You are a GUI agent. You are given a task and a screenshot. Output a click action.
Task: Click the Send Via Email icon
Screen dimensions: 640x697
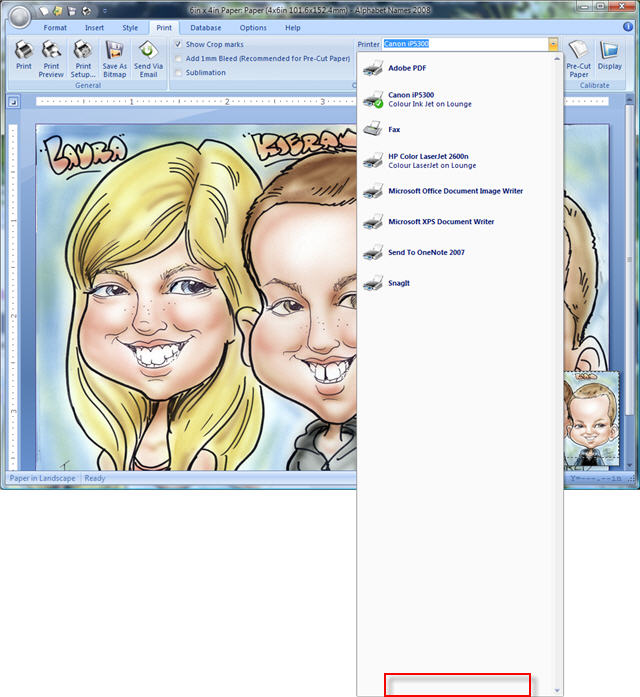click(x=148, y=56)
